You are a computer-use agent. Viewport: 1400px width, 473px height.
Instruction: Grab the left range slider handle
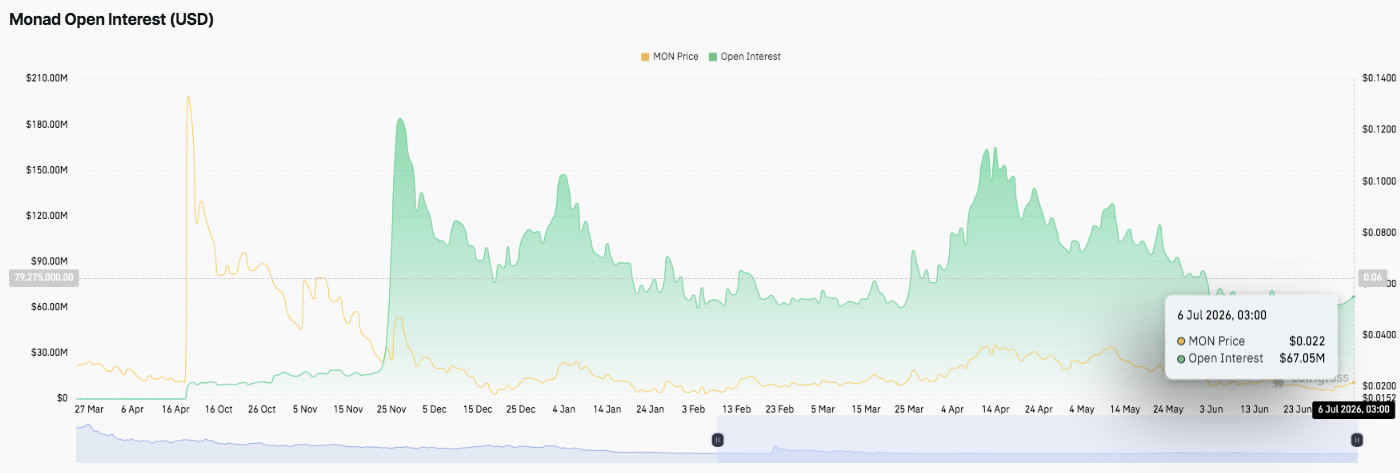[x=717, y=440]
